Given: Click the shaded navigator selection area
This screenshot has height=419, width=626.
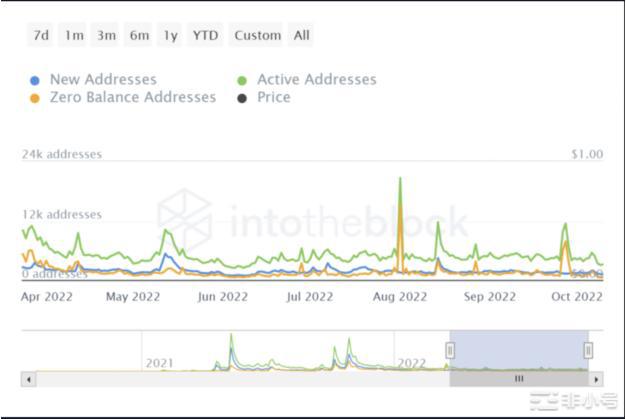Looking at the screenshot, I should [519, 350].
